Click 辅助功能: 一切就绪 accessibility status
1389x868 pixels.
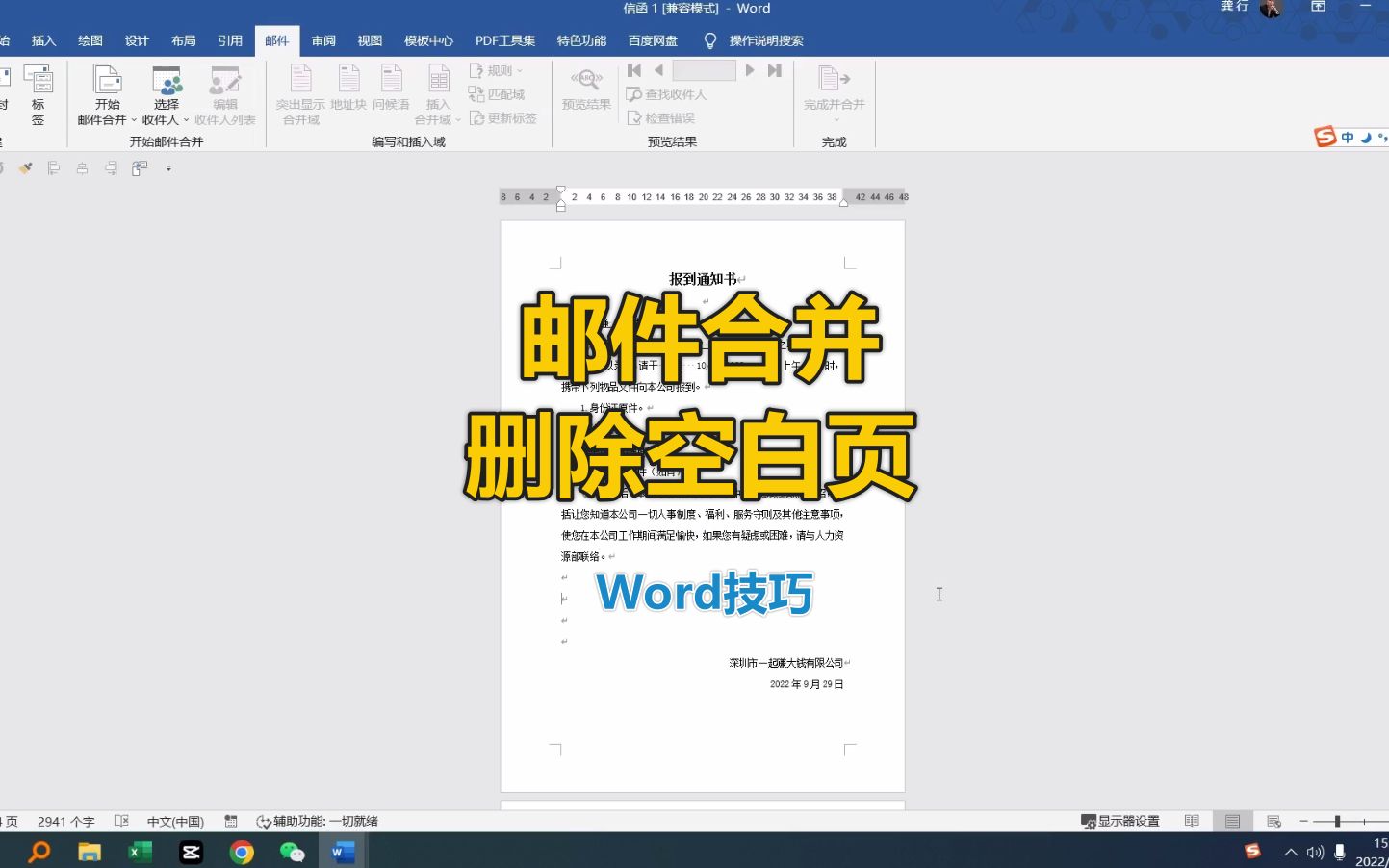317,821
